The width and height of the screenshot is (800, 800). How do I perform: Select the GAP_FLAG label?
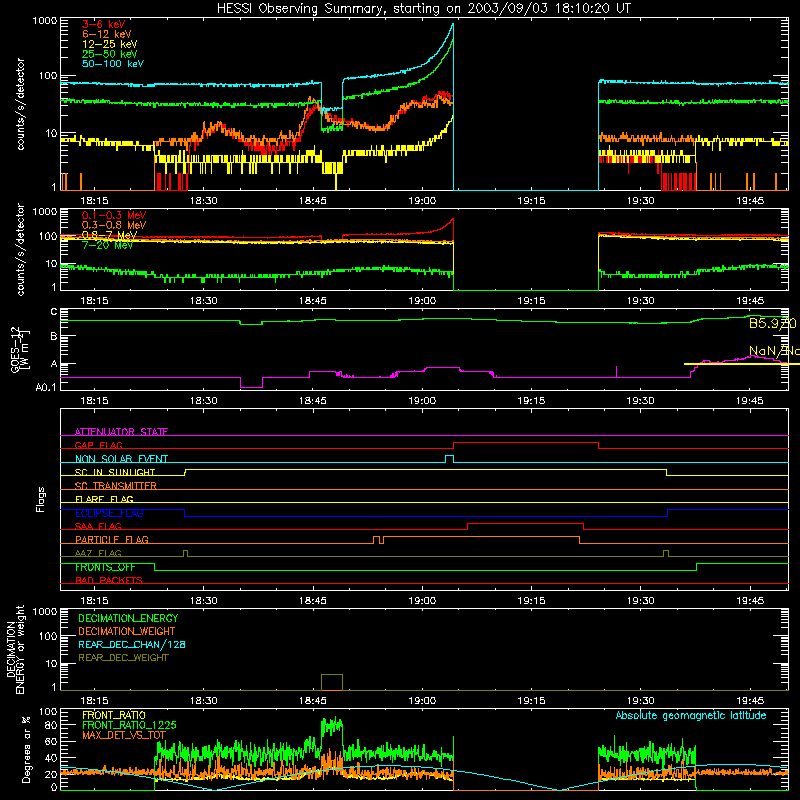click(x=98, y=445)
